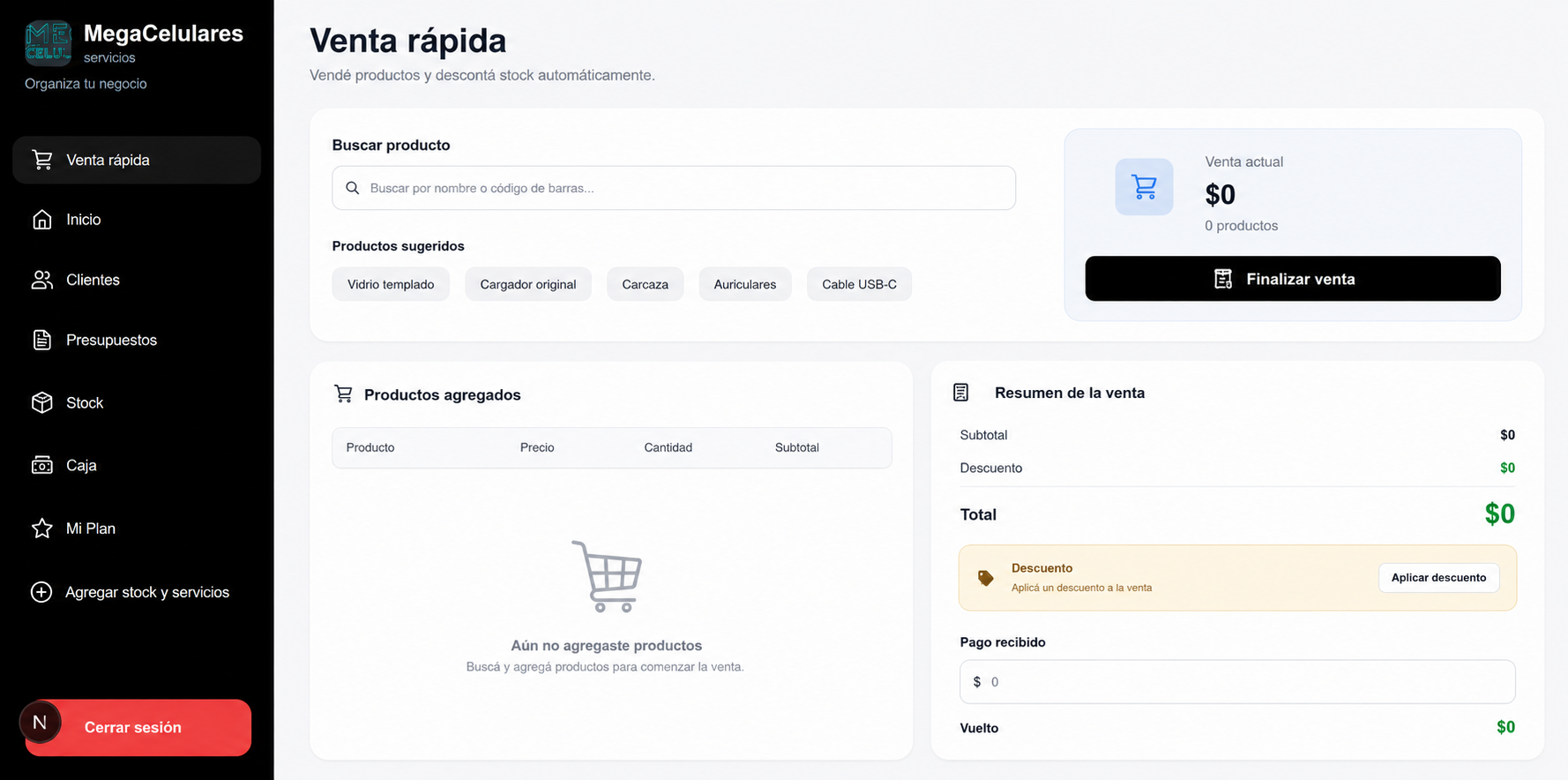This screenshot has width=1568, height=780.
Task: Click the Pago recibido amount field
Action: click(1237, 682)
